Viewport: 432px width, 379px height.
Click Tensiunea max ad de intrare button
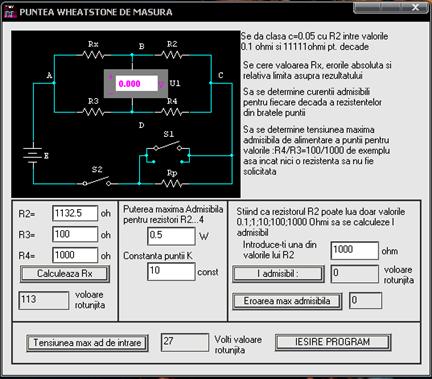[87, 343]
